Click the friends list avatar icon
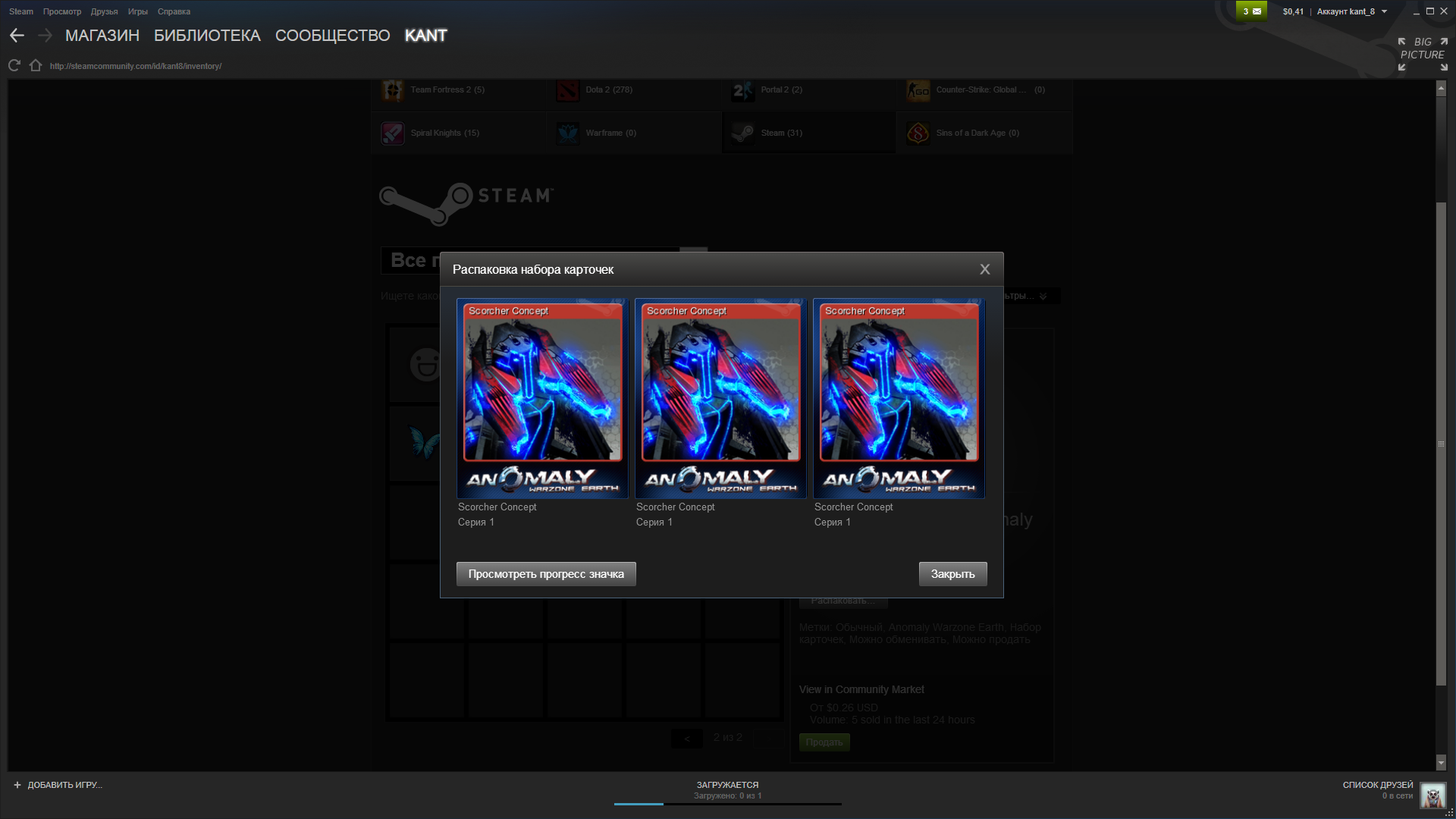Screen dimensions: 1456x819 click(x=1432, y=795)
